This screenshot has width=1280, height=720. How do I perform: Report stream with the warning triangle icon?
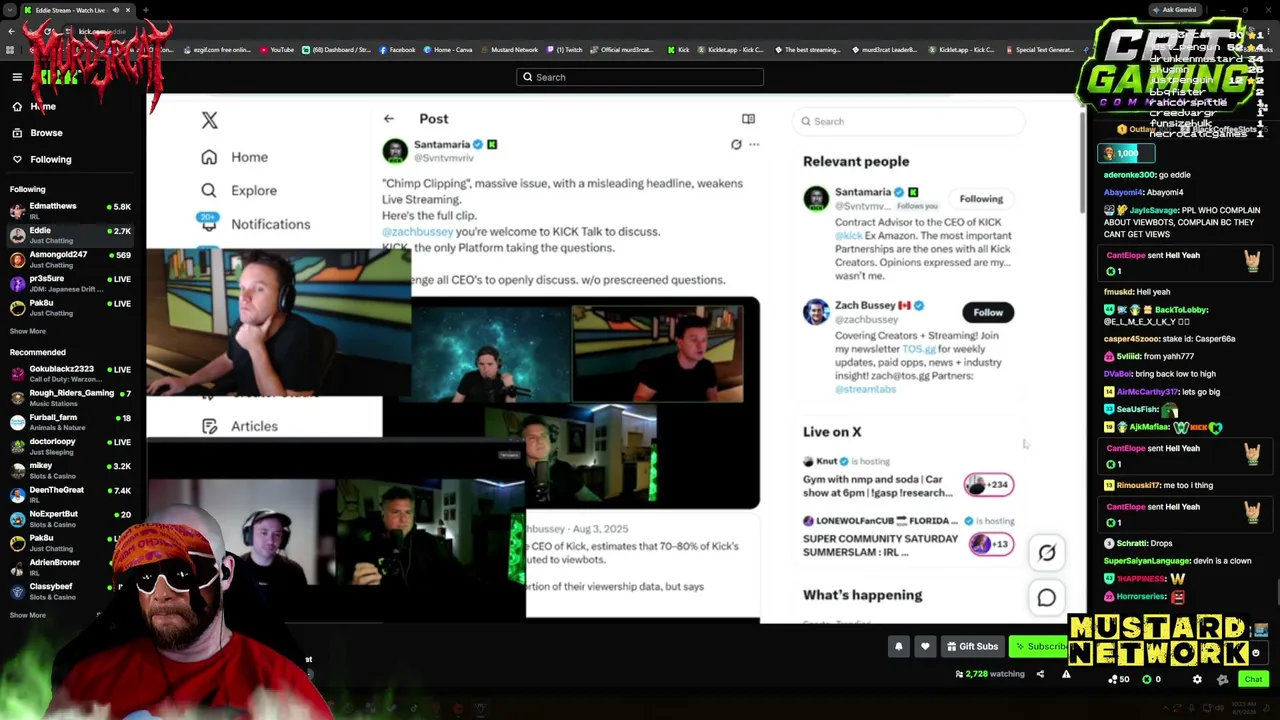coord(1066,674)
